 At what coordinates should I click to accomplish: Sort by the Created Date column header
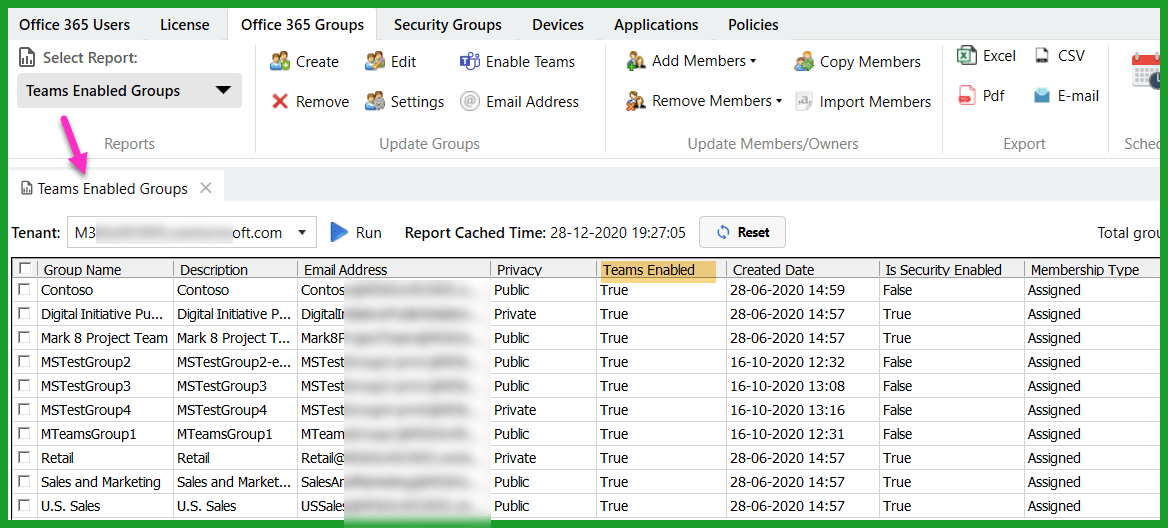802,270
